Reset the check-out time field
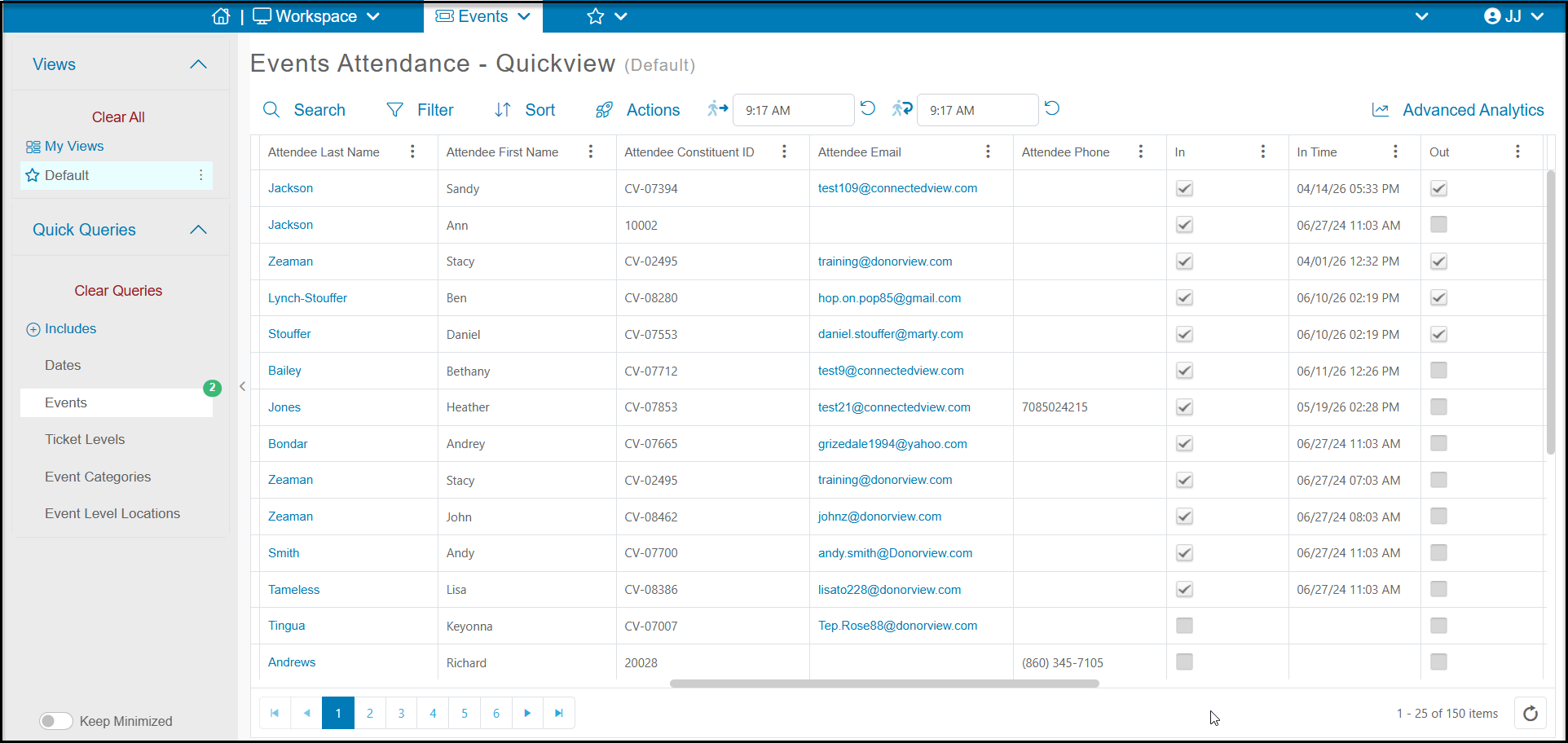Viewport: 1568px width, 743px height. (x=1052, y=108)
